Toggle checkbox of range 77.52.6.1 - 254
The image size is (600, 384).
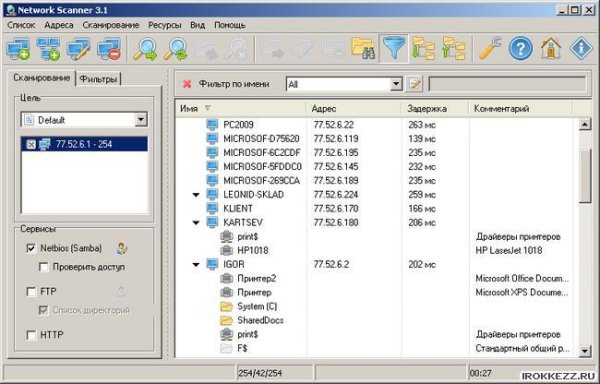pyautogui.click(x=31, y=144)
